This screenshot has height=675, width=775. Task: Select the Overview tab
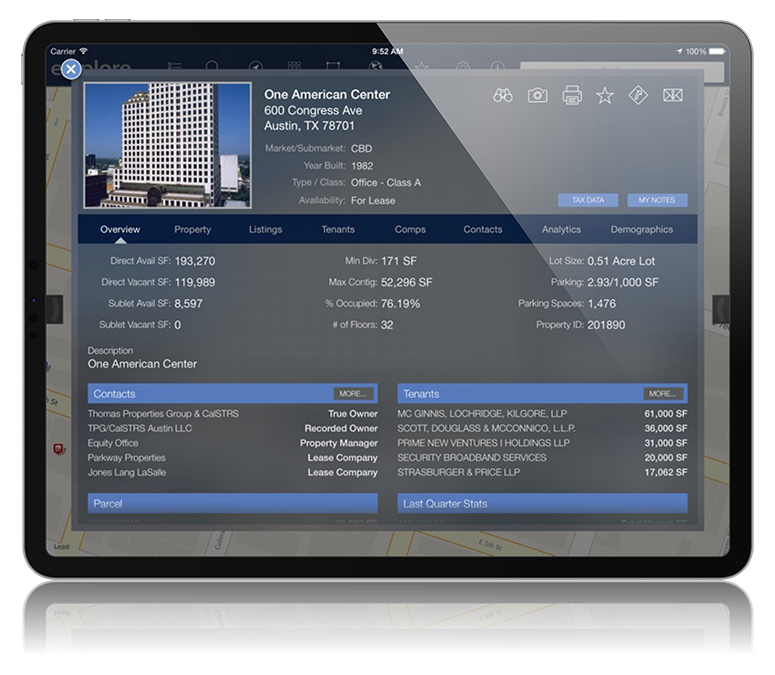(120, 229)
